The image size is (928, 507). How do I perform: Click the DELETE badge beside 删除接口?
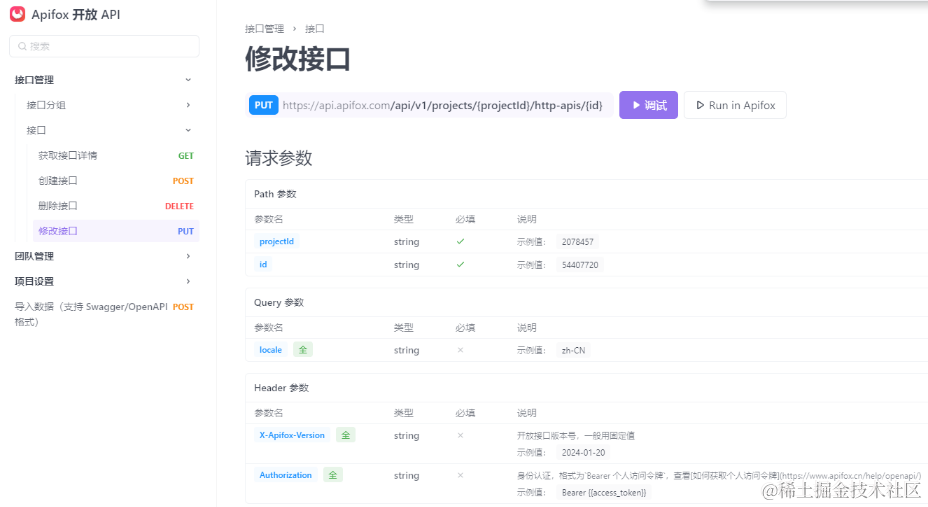pos(179,206)
